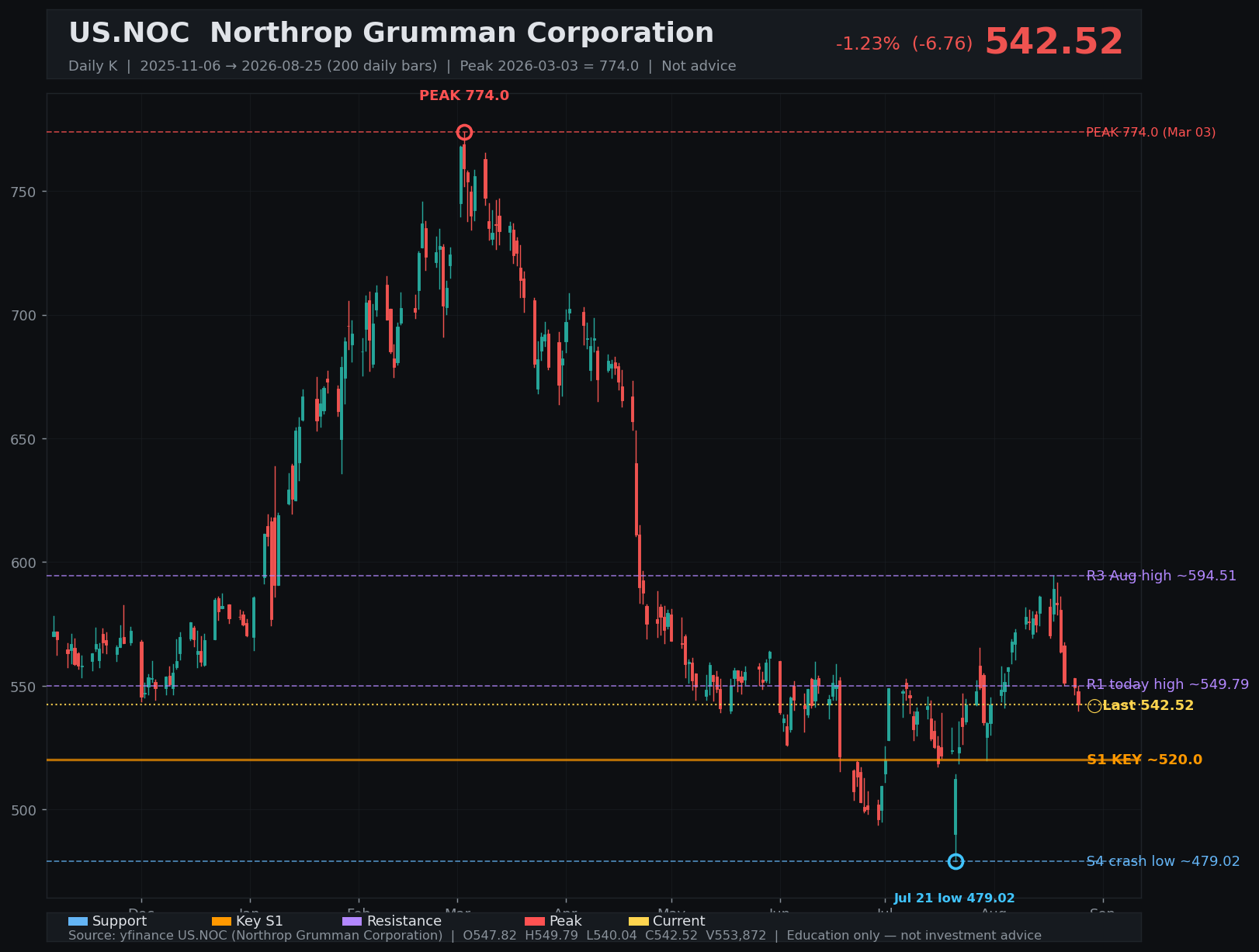
Task: Select the purple Resistance legend swatch
Action: [x=352, y=921]
